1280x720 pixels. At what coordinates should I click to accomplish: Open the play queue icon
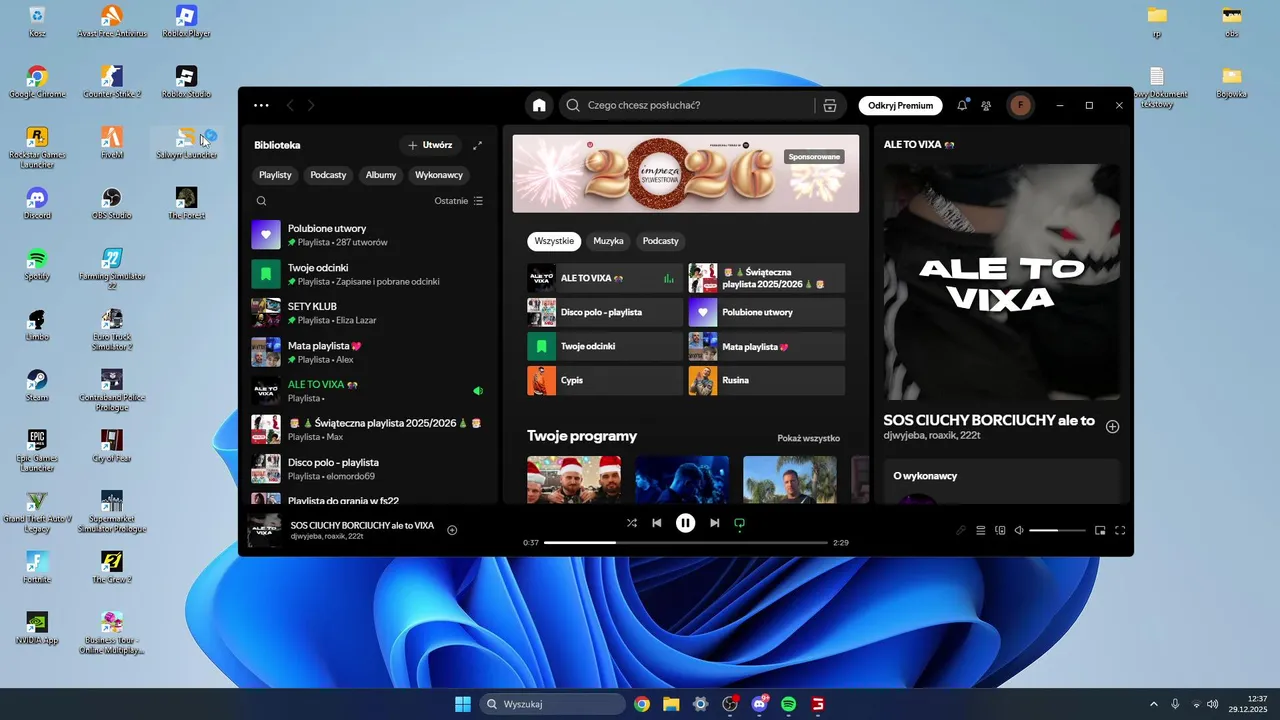981,530
